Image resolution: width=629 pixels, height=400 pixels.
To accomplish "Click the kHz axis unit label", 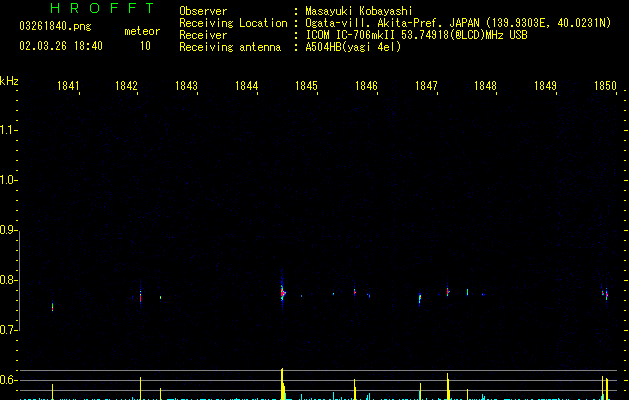I will 9,81.
